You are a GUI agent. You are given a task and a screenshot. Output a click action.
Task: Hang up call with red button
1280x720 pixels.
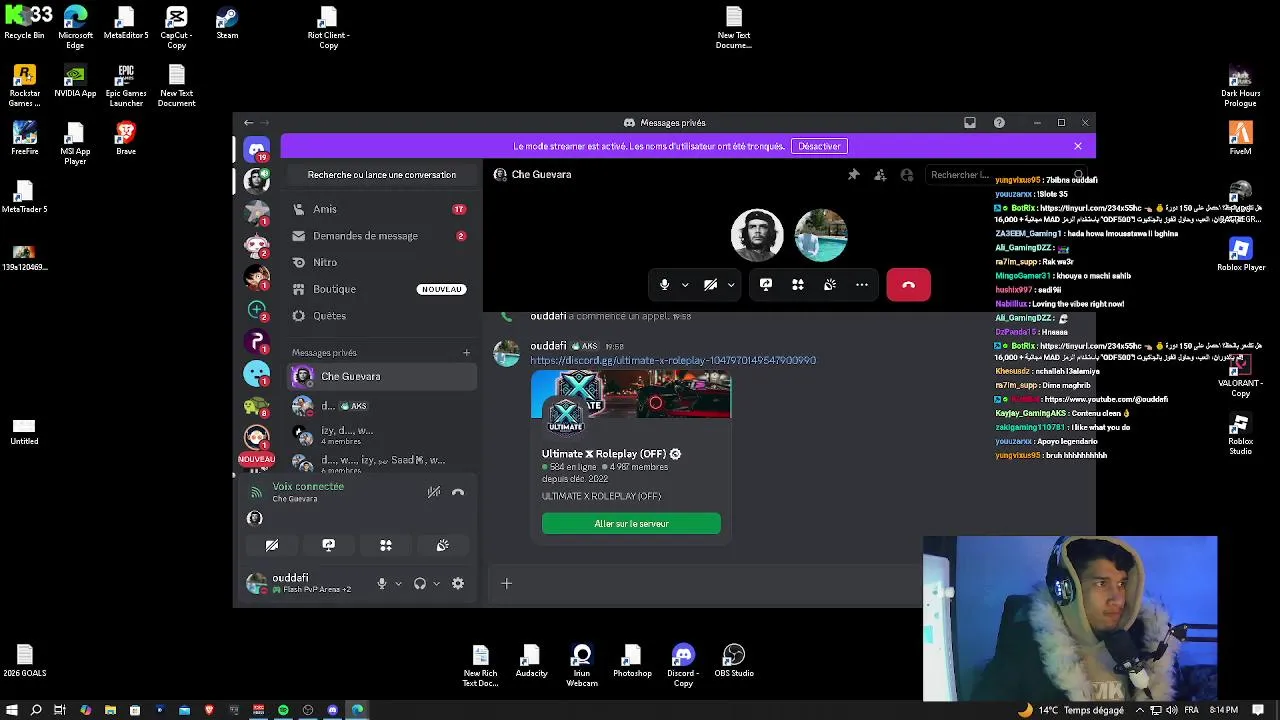pyautogui.click(x=908, y=285)
